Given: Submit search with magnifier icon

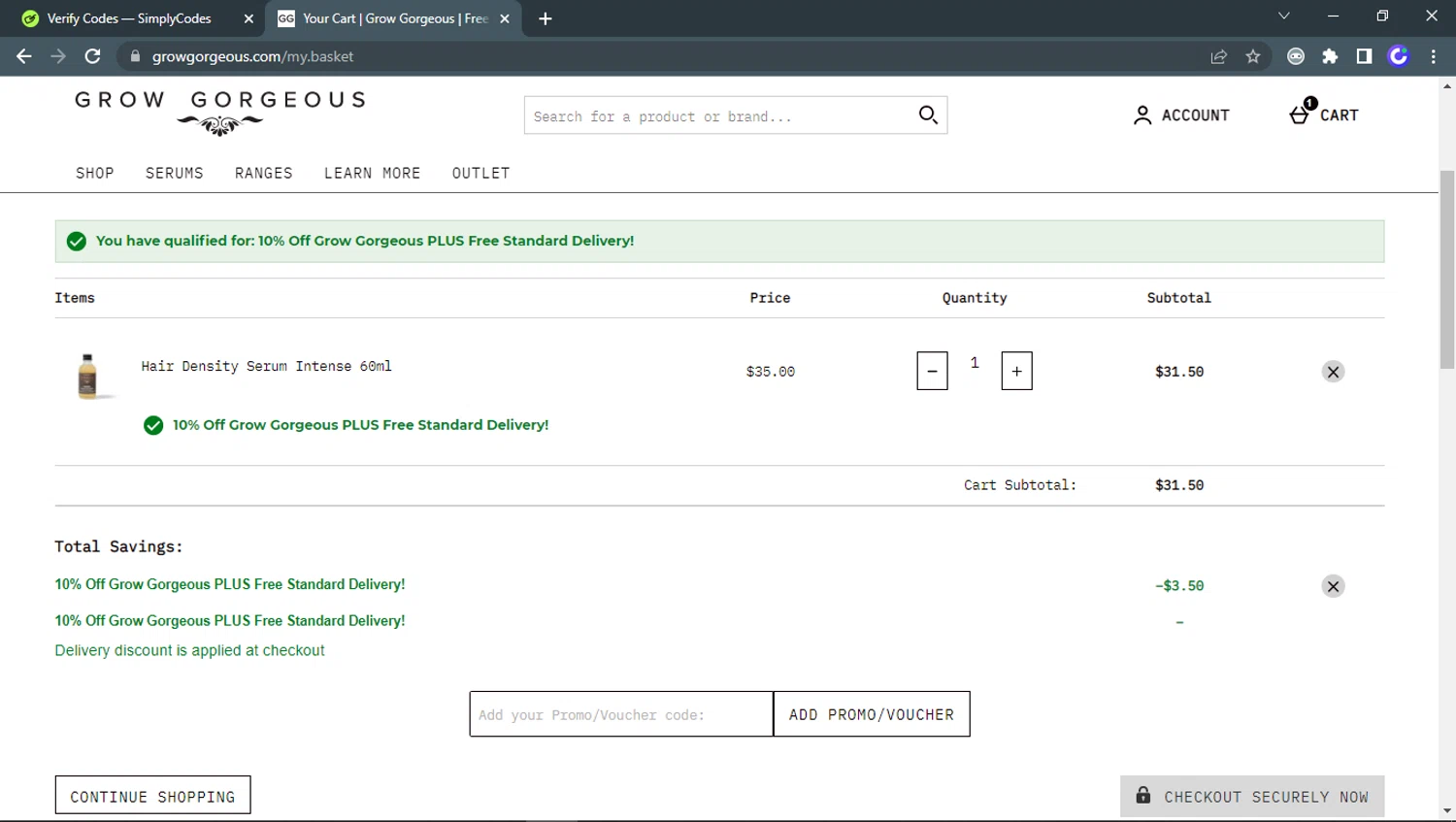Looking at the screenshot, I should coord(928,115).
